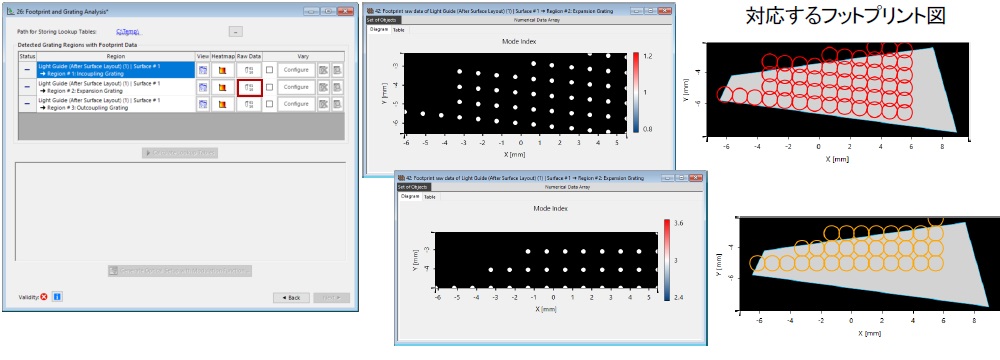
Task: Show Heatmap for Region #1 Incoupling Grating
Action: tap(223, 70)
